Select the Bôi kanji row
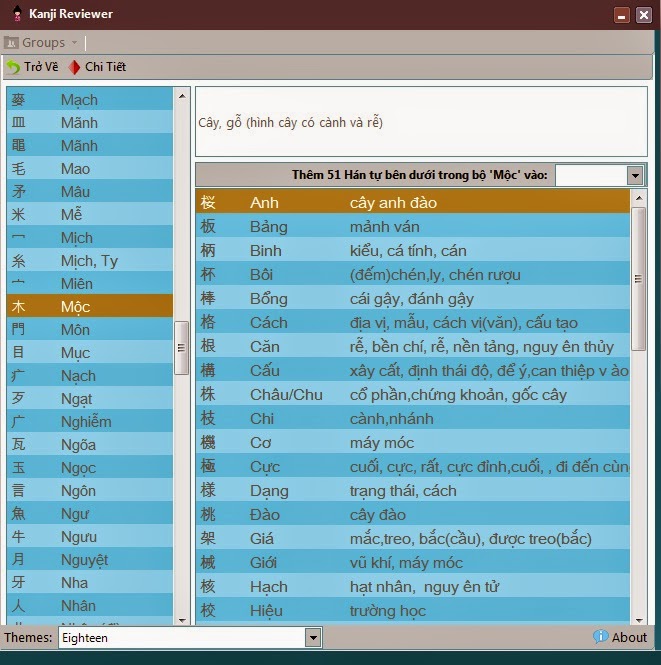Screen dimensions: 661x665 [x=413, y=275]
